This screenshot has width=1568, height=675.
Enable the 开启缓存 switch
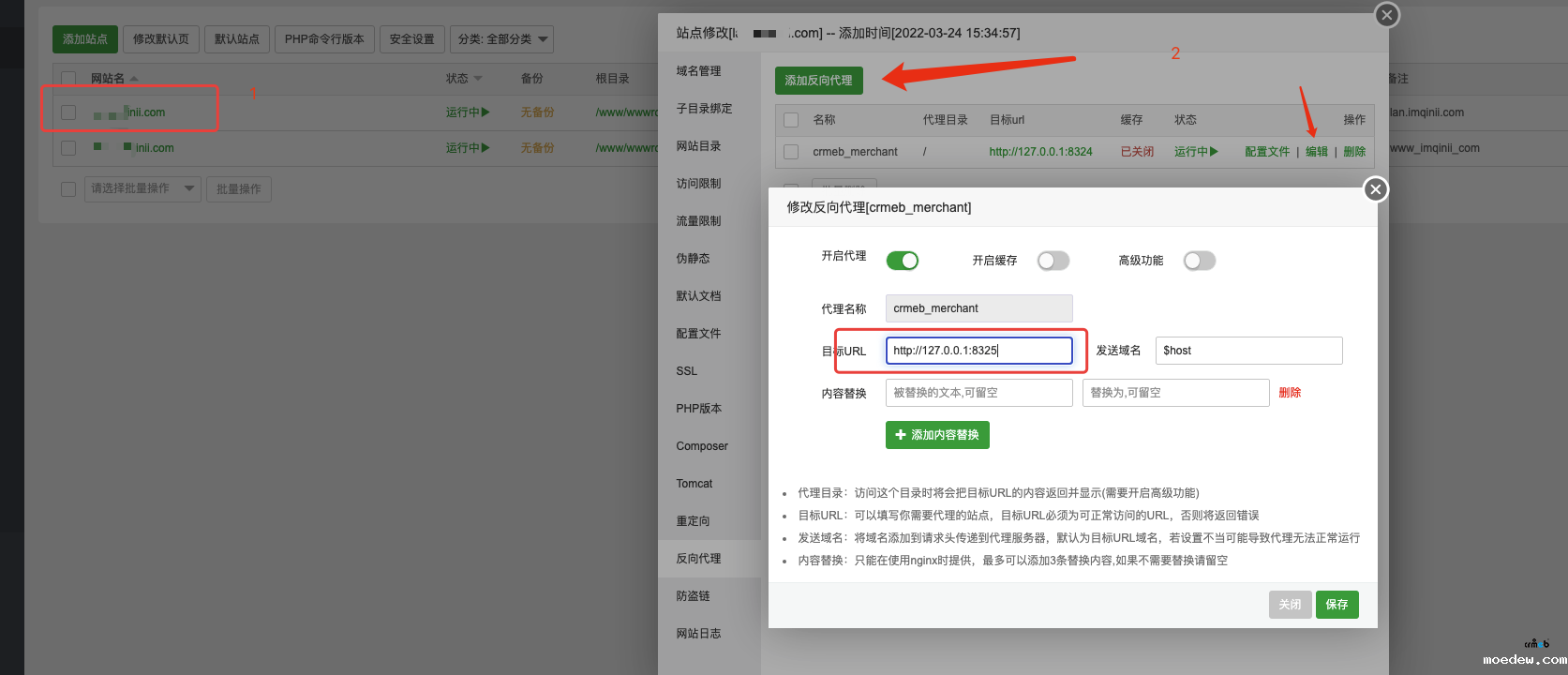click(1053, 261)
